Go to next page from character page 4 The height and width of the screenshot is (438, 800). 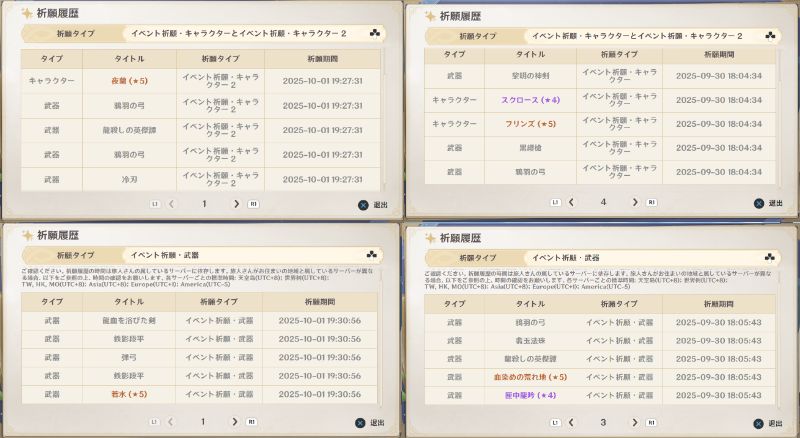coord(635,203)
